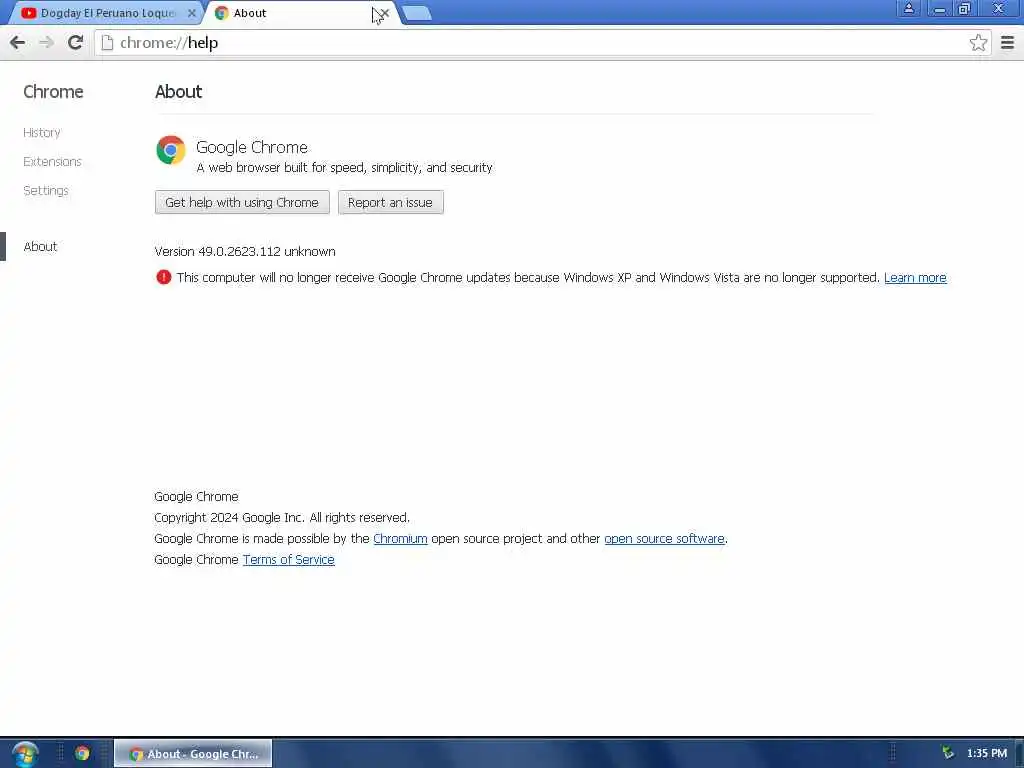Open the Chromium link

tap(400, 539)
